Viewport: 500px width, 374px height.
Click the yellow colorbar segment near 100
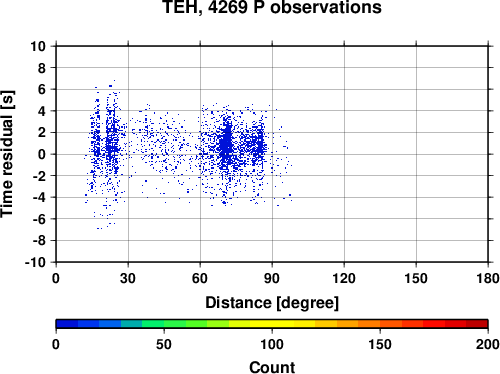(272, 324)
